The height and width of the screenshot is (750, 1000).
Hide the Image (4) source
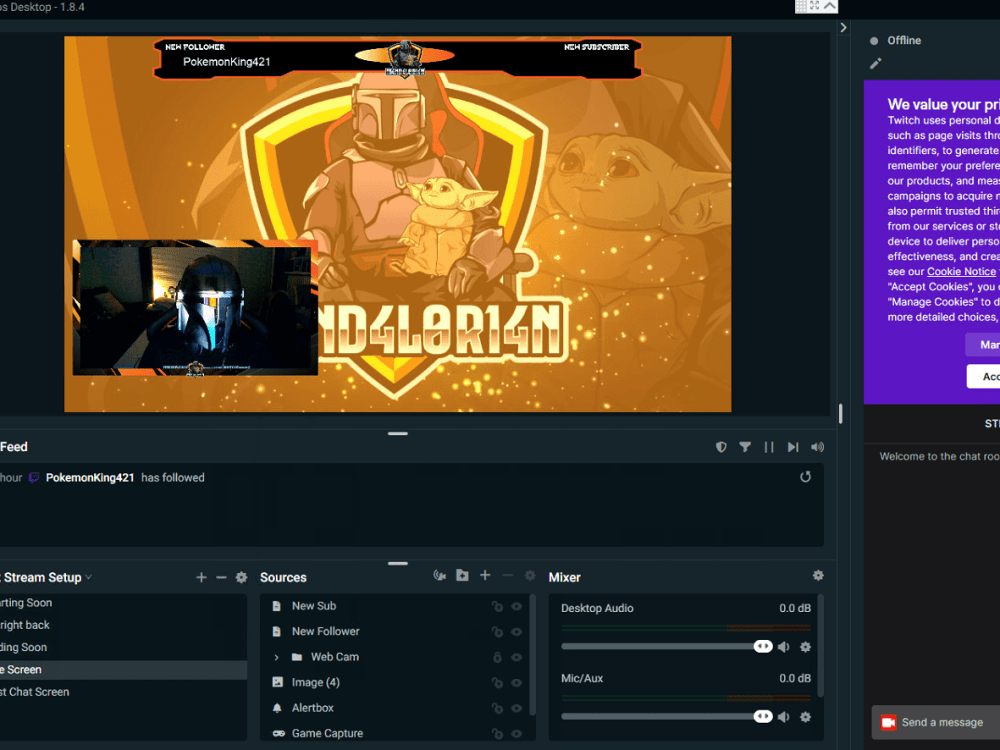517,683
